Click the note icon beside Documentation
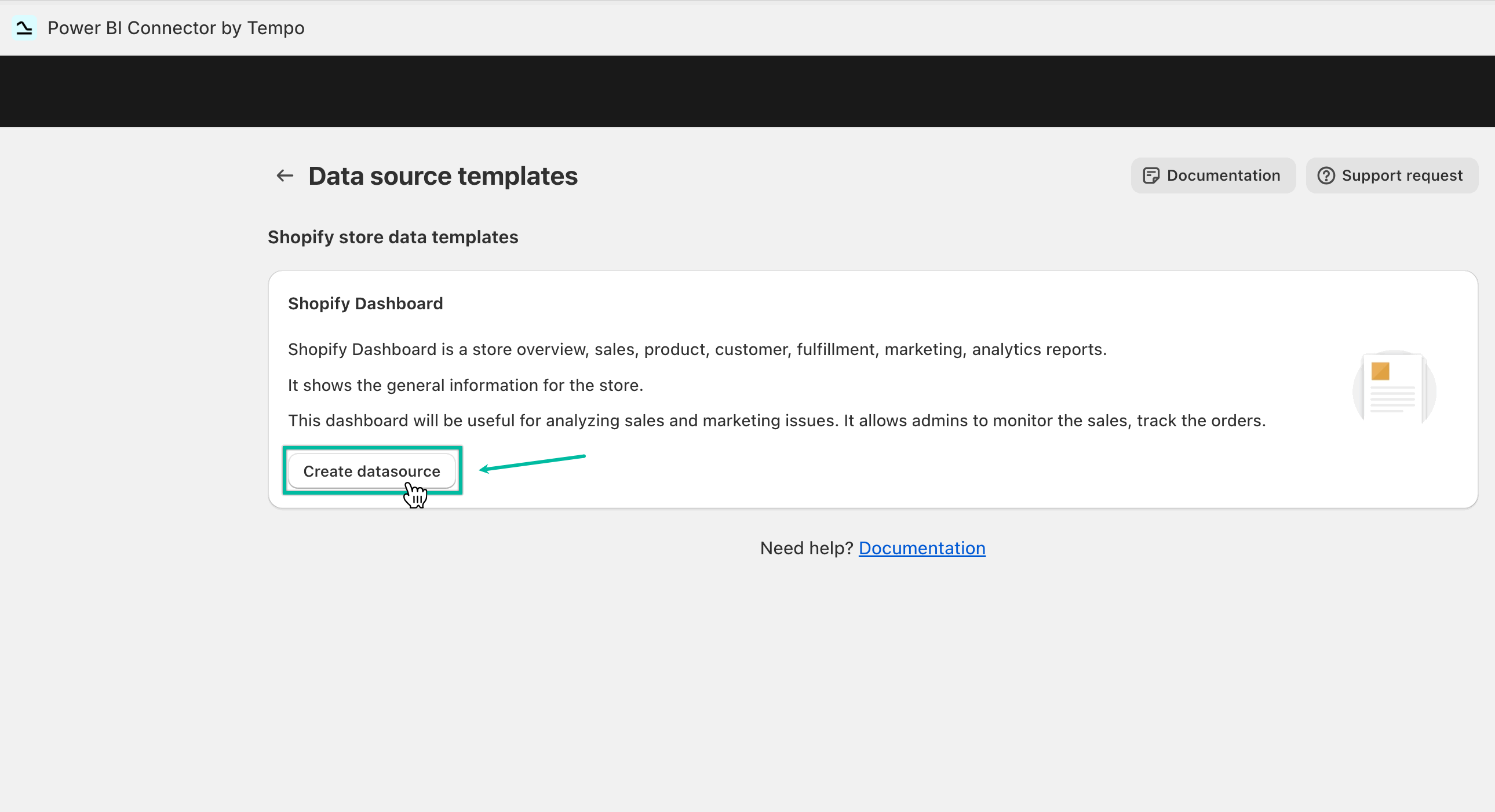 [1151, 175]
